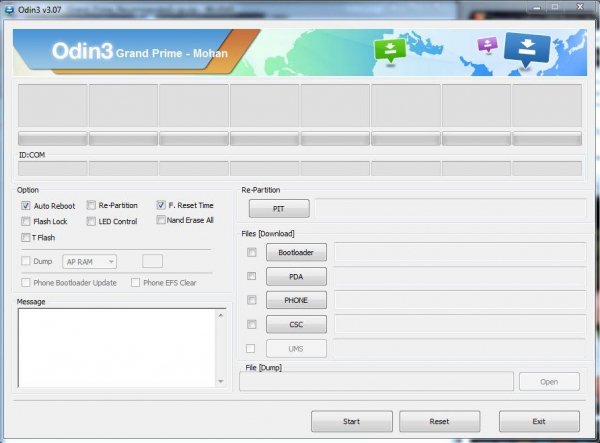This screenshot has width=600, height=443.
Task: Start the flashing process
Action: 352,421
